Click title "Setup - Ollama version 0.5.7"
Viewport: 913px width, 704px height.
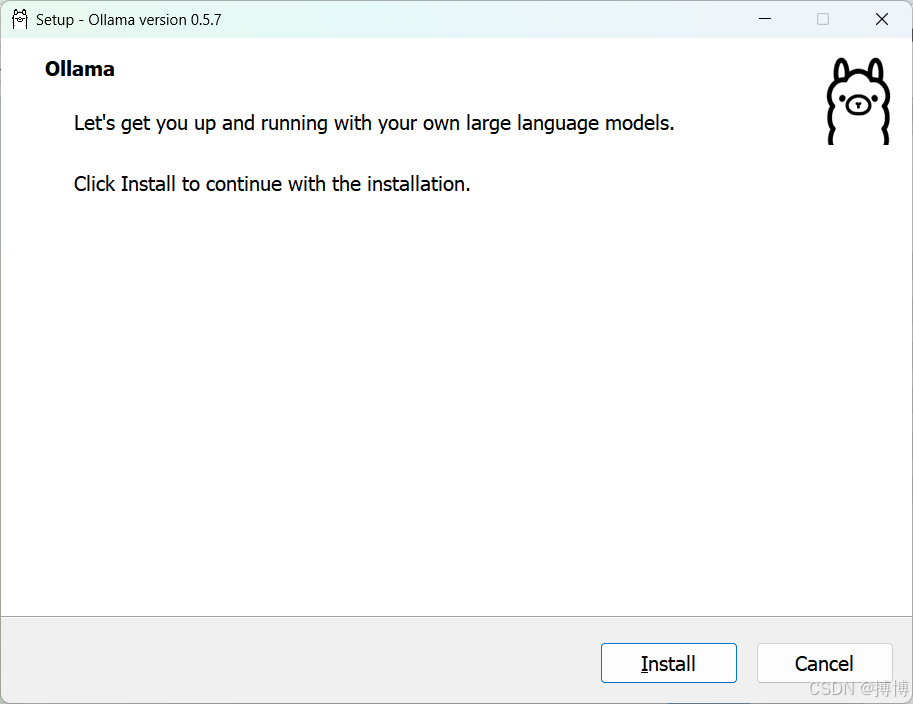click(x=129, y=20)
